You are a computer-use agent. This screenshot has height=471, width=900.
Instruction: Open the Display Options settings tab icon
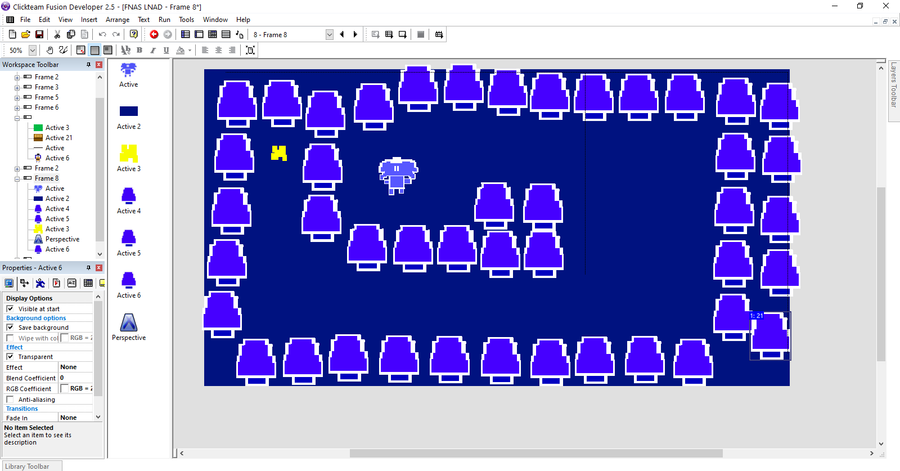pyautogui.click(x=9, y=283)
